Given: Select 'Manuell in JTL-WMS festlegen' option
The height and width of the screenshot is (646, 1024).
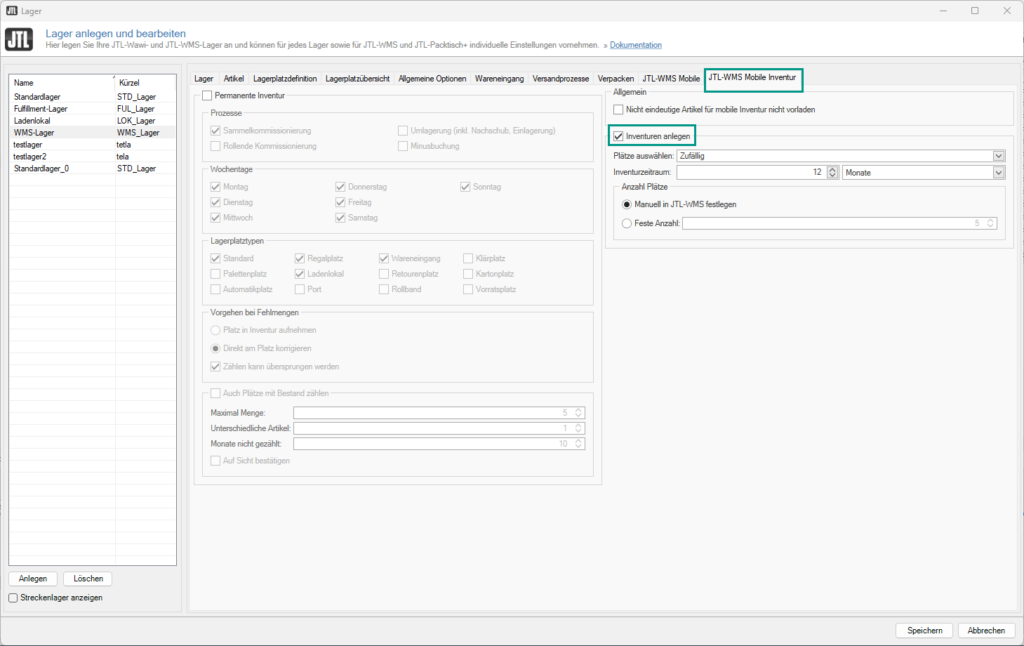Looking at the screenshot, I should tap(627, 204).
